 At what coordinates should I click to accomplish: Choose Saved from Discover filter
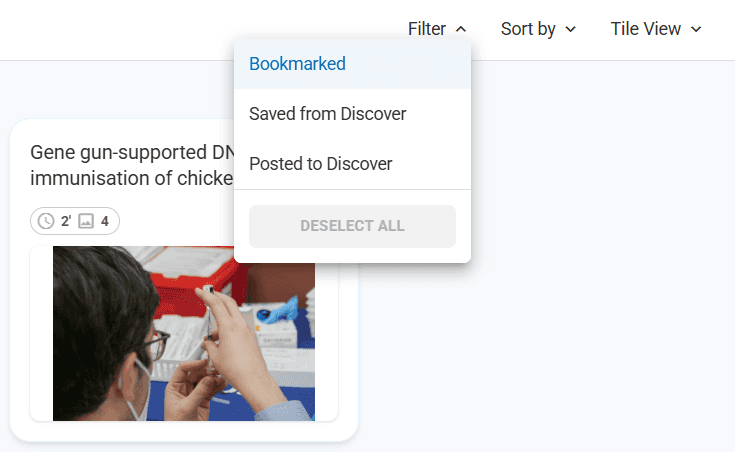327,114
